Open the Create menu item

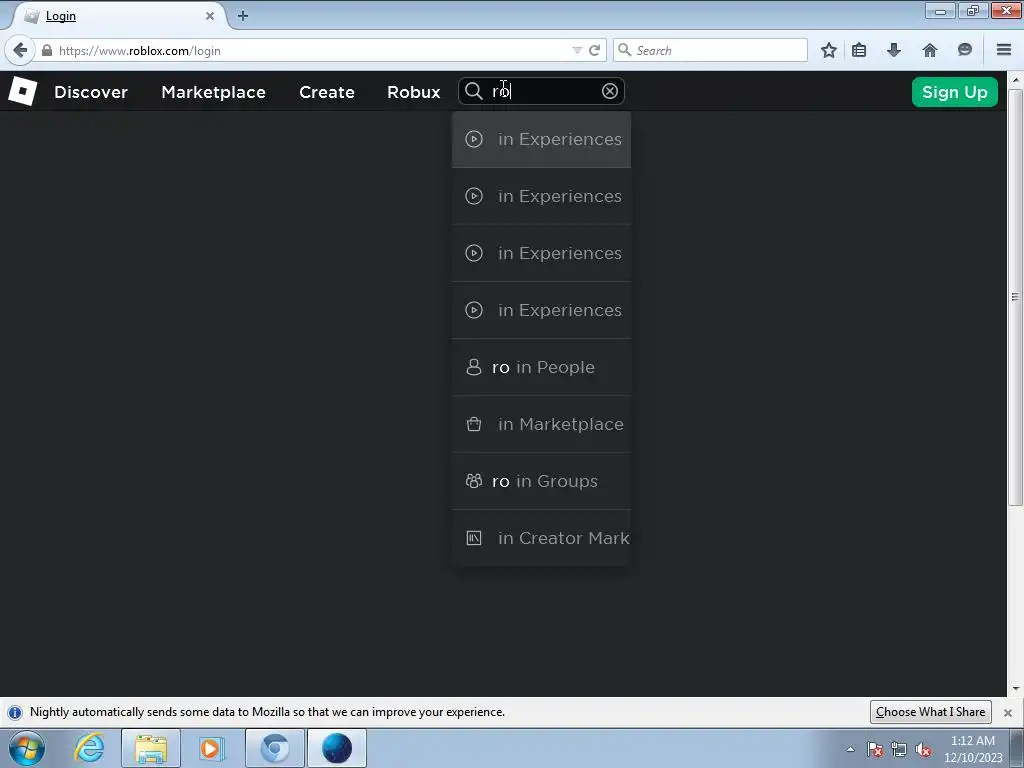tap(327, 92)
